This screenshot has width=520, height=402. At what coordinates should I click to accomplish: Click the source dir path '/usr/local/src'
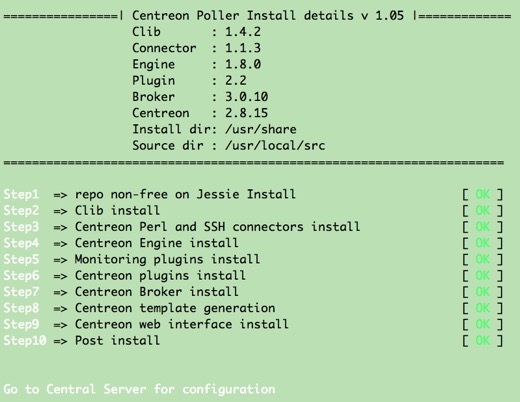(x=275, y=146)
